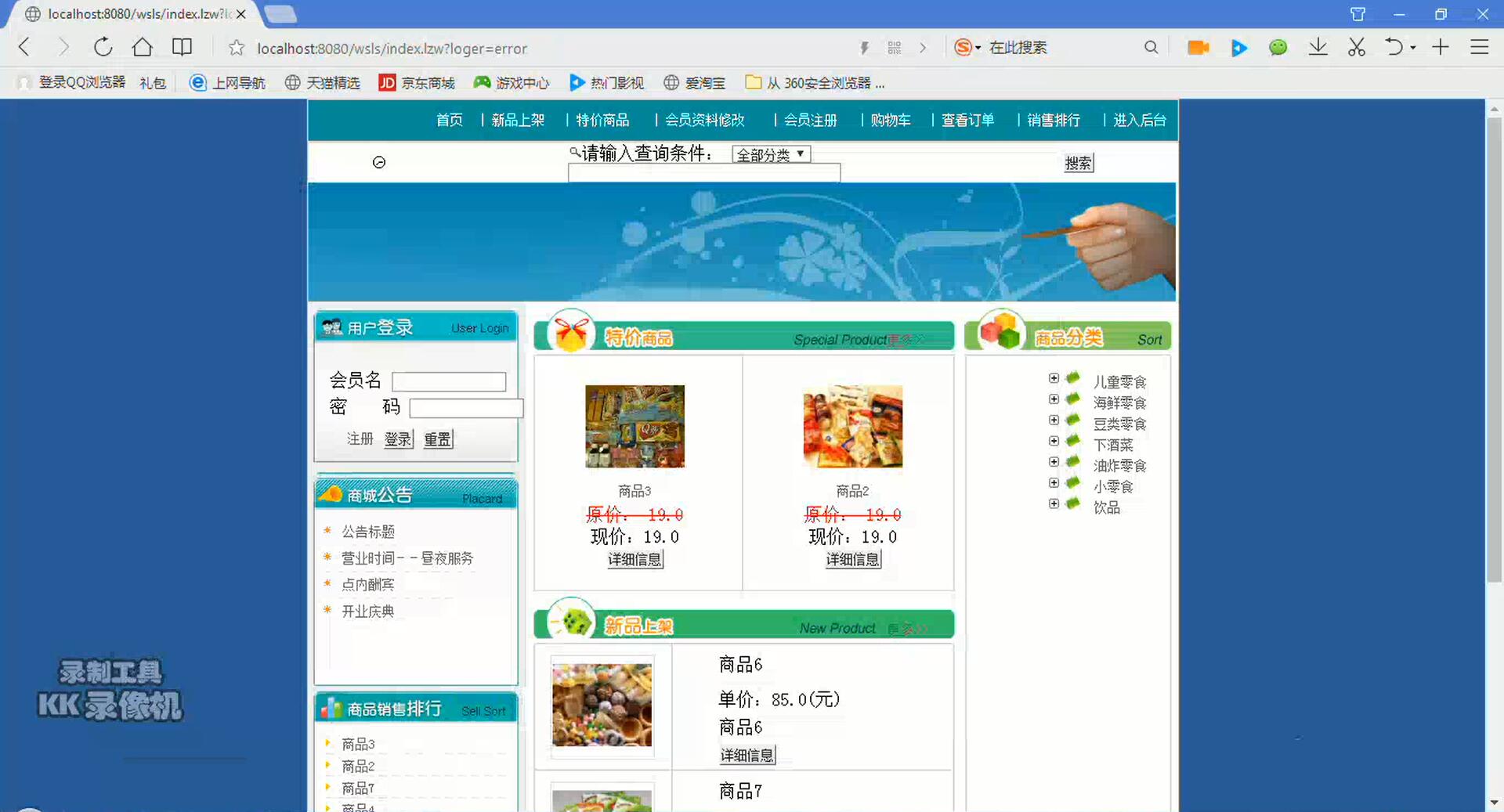Open the 上网导航 bookmark

228,82
